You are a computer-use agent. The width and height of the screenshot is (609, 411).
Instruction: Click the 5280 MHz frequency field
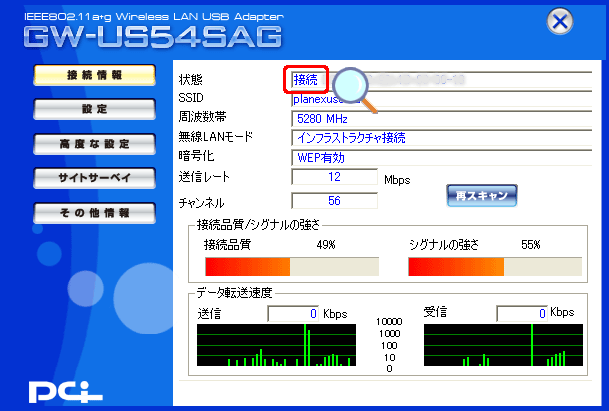point(442,118)
